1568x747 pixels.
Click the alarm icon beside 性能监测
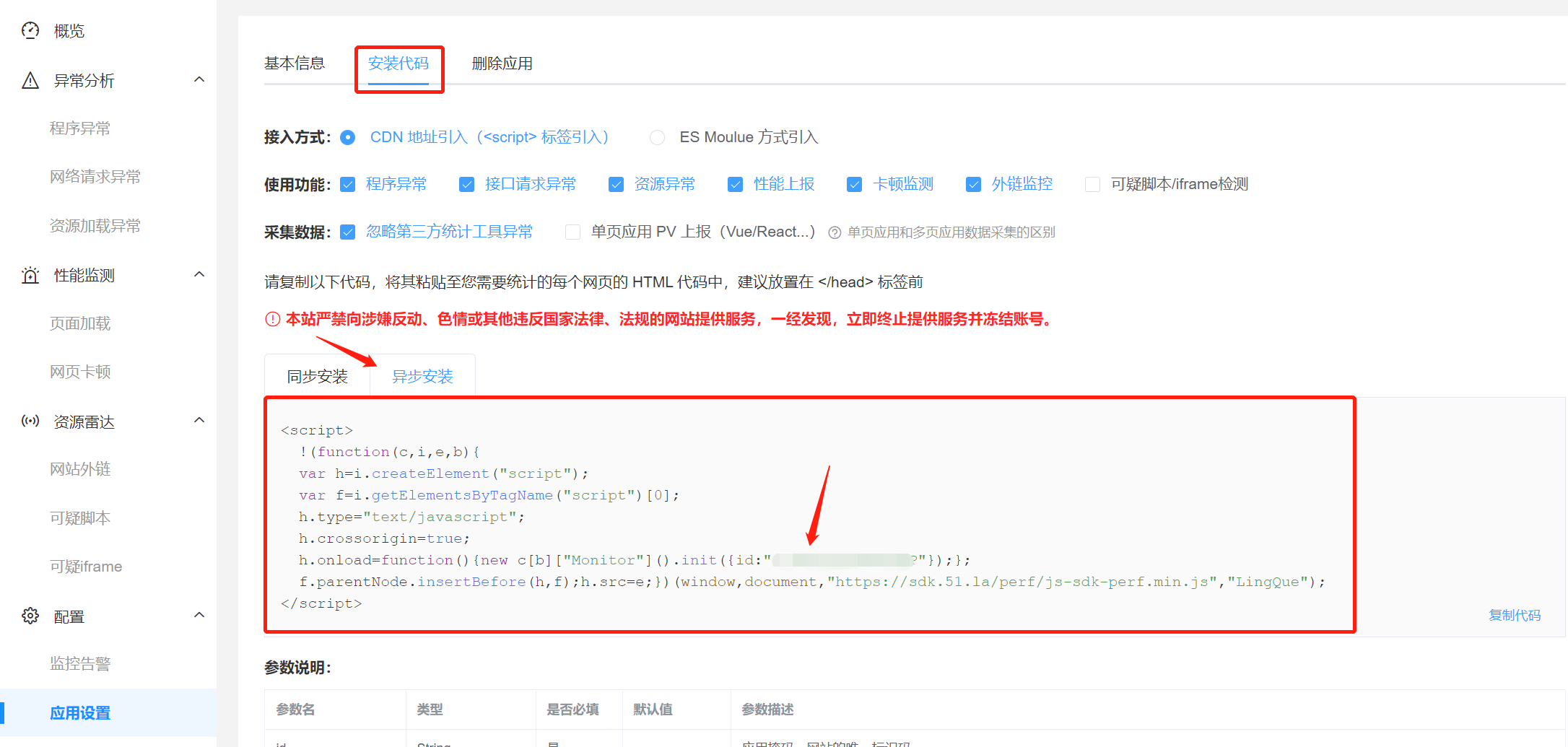pyautogui.click(x=30, y=275)
